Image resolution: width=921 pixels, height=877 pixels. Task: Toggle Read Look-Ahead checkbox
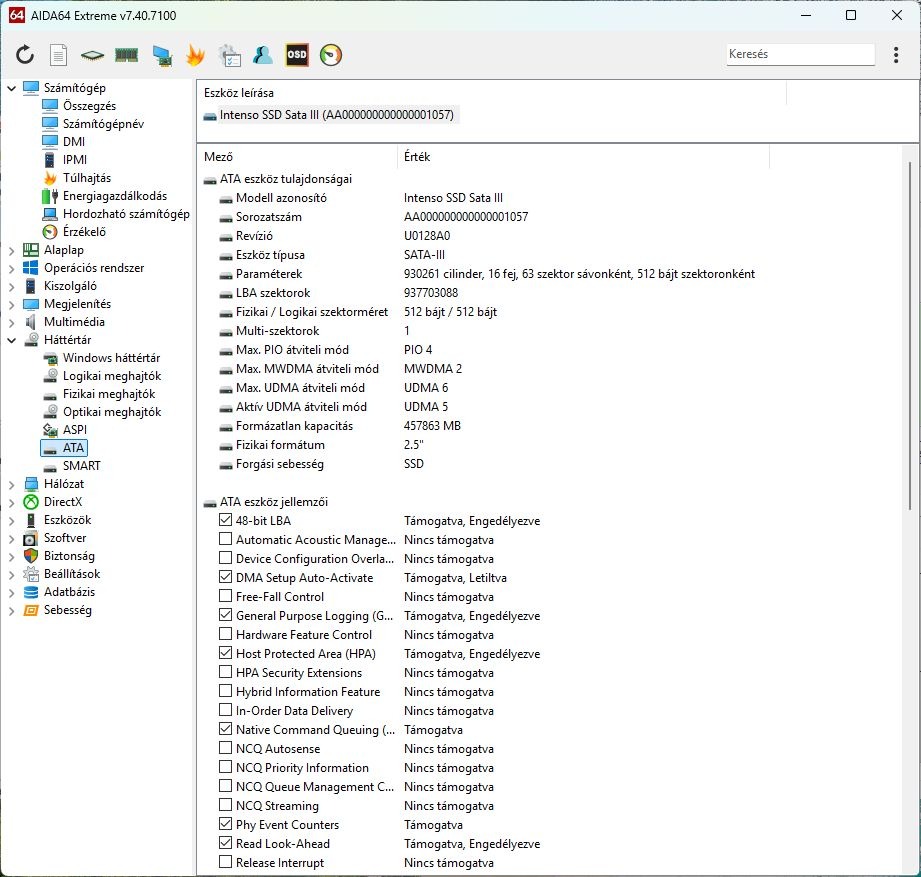point(226,843)
